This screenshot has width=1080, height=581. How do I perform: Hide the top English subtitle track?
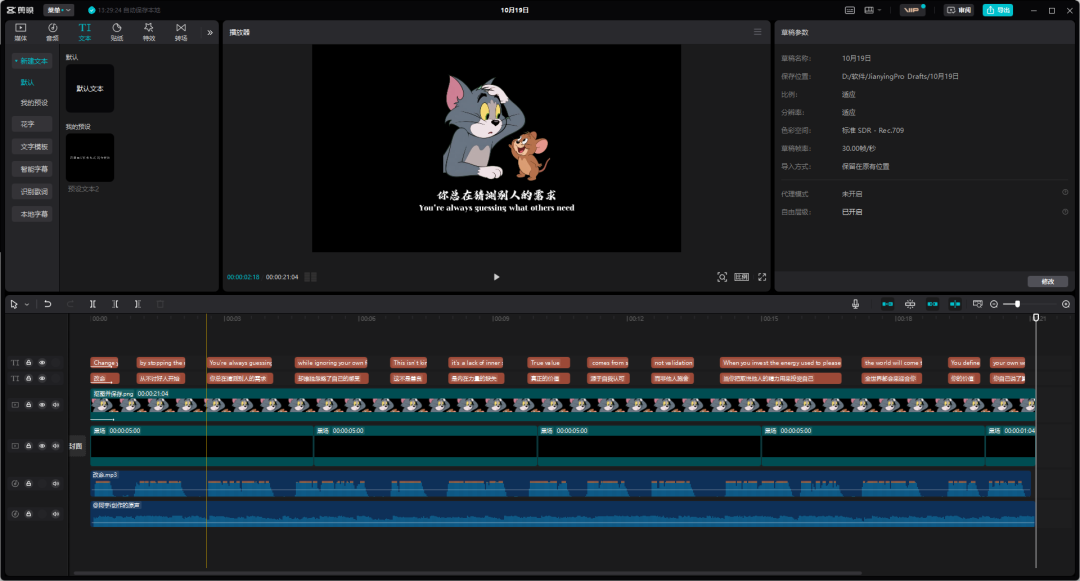point(42,363)
